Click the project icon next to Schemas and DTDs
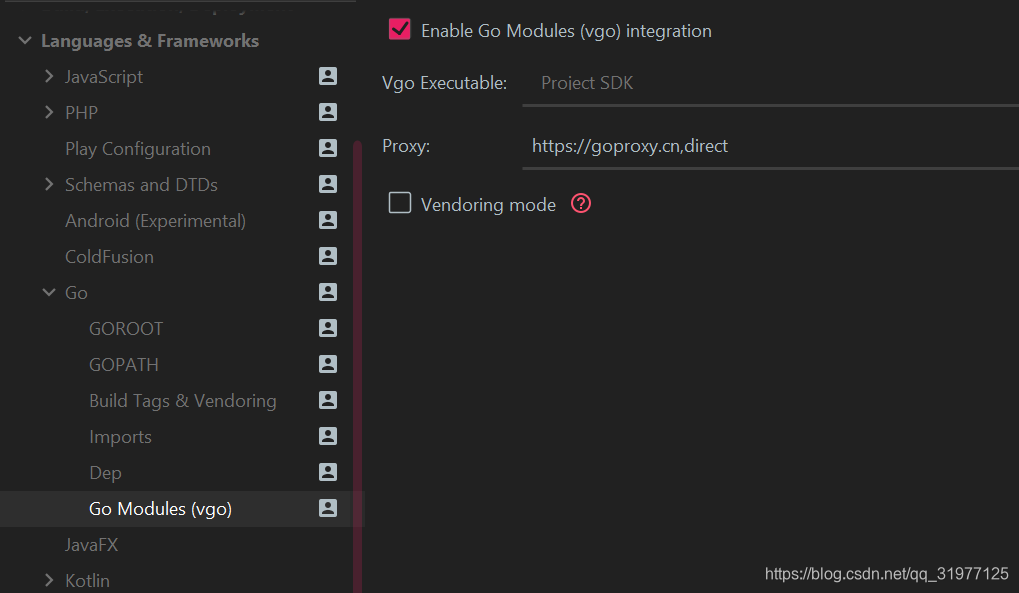This screenshot has width=1019, height=593. click(x=328, y=184)
